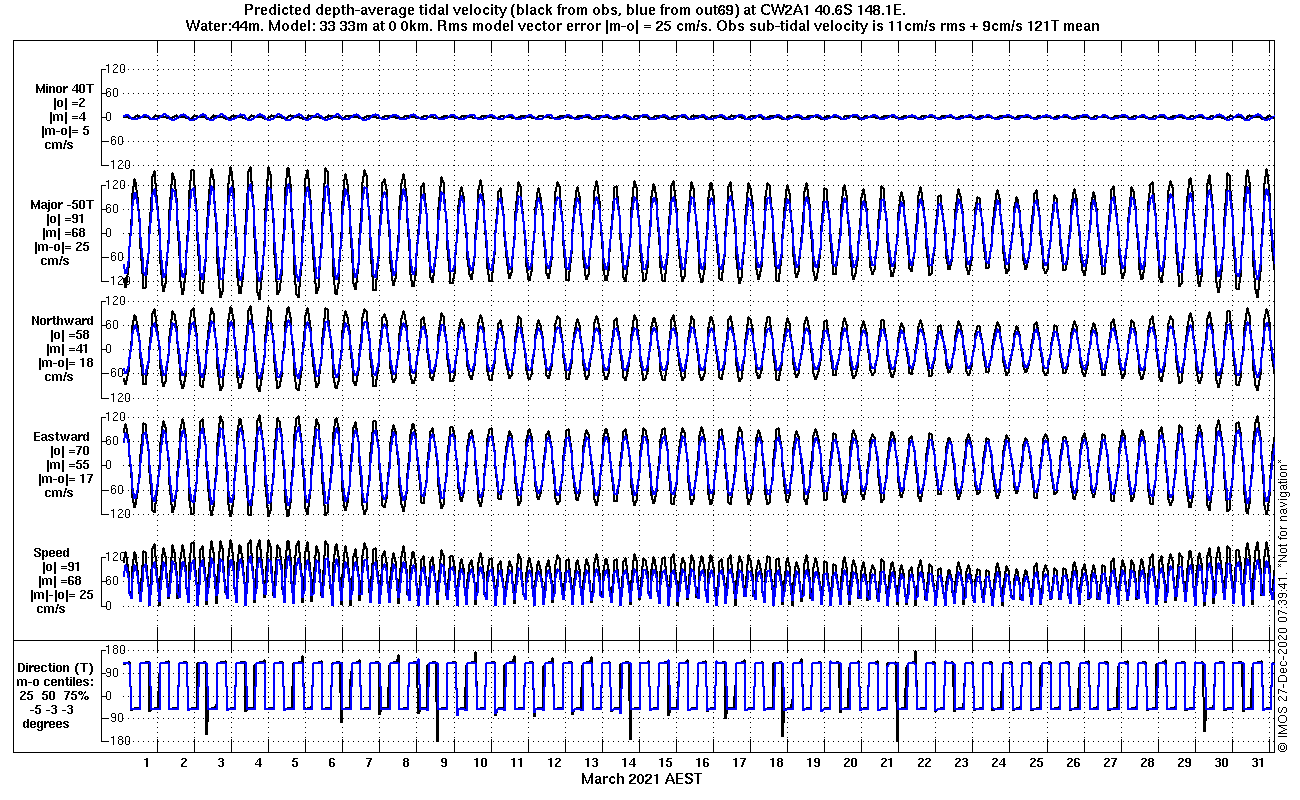Click the '-5 -3 -3' centile values

pos(54,710)
